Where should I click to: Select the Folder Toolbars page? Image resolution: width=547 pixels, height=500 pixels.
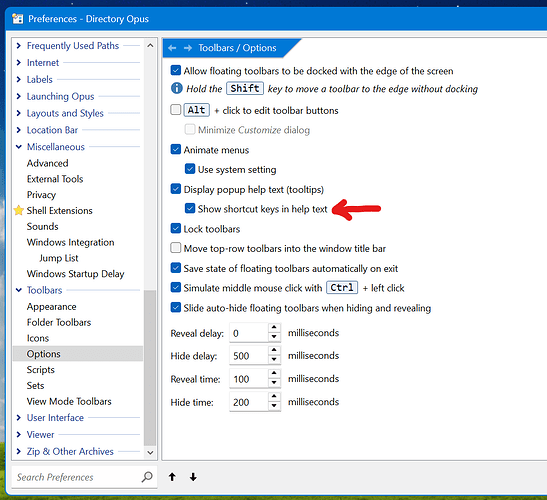(59, 322)
